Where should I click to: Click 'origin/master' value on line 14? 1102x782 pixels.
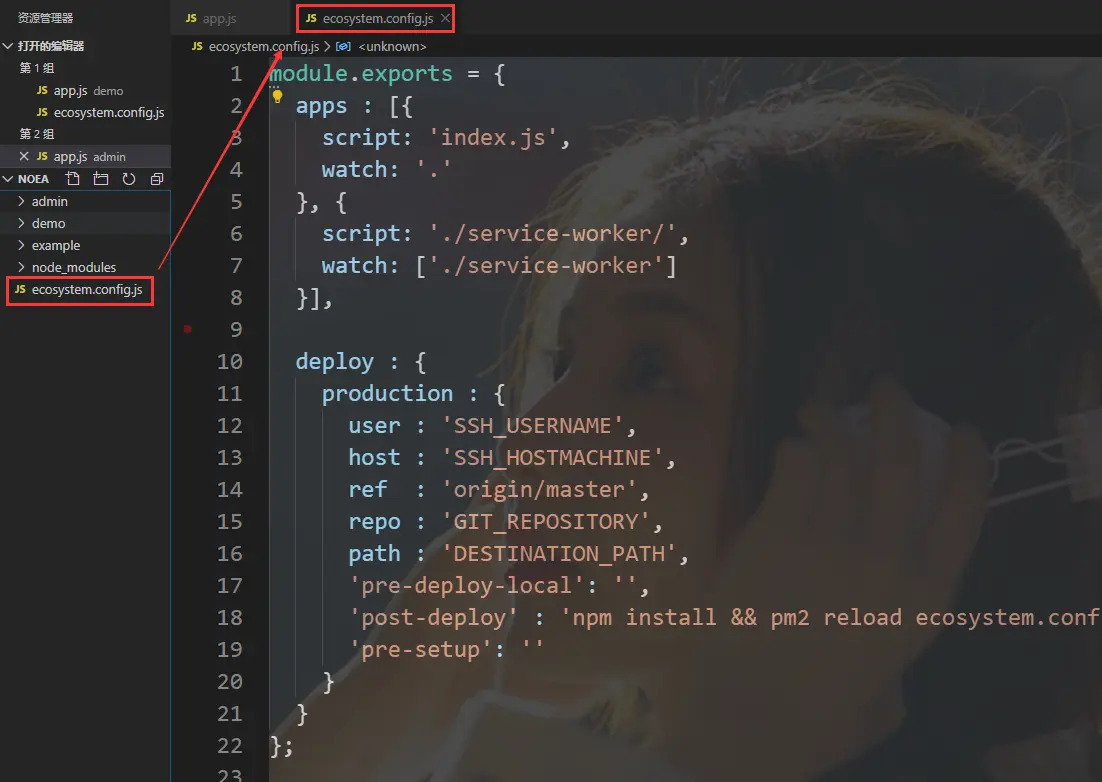coord(539,490)
